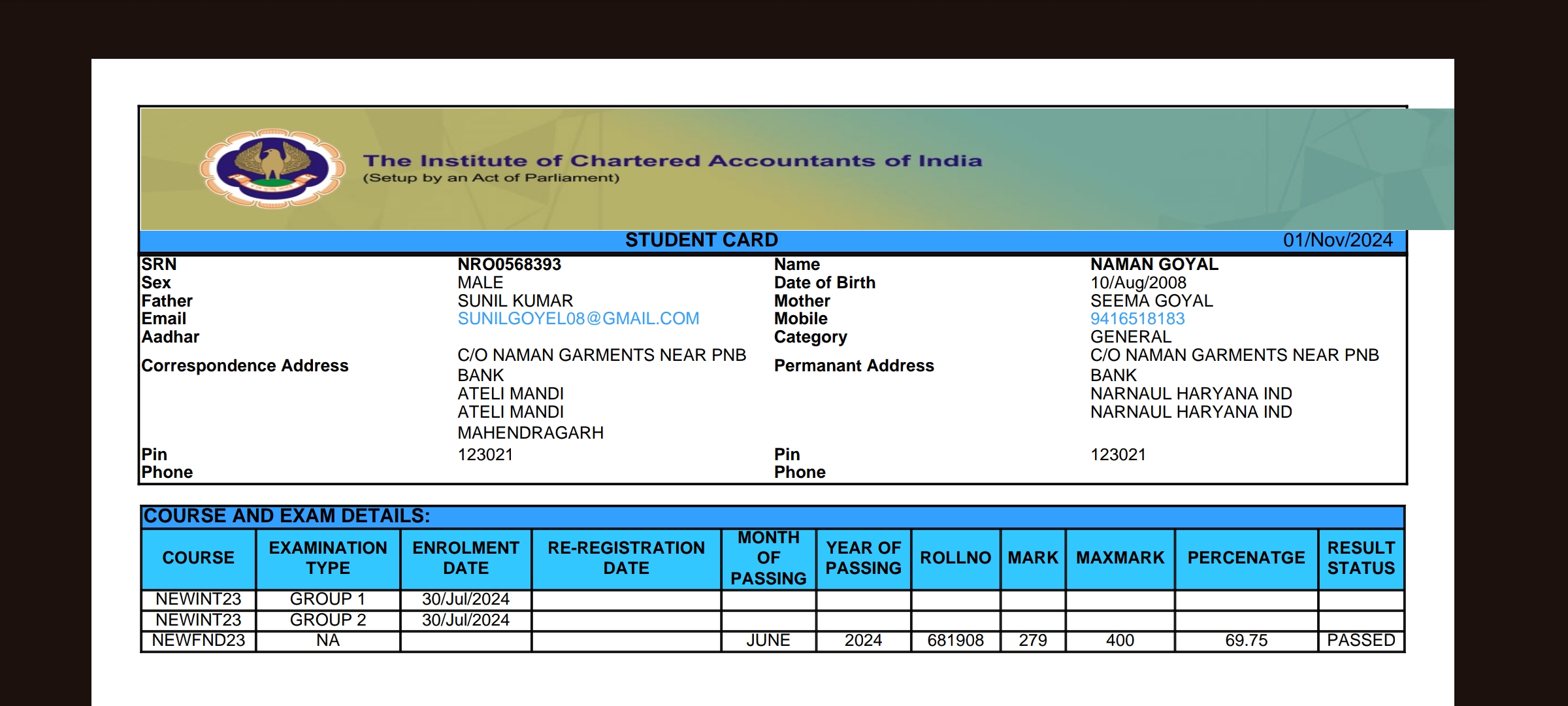Viewport: 1568px width, 706px height.
Task: Open the SUNILGOYEL08@GMAIL.COM email link
Action: click(x=578, y=319)
